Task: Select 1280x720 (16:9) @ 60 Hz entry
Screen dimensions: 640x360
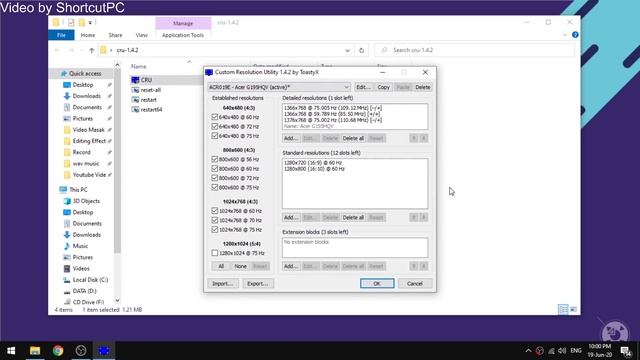Action: point(313,162)
